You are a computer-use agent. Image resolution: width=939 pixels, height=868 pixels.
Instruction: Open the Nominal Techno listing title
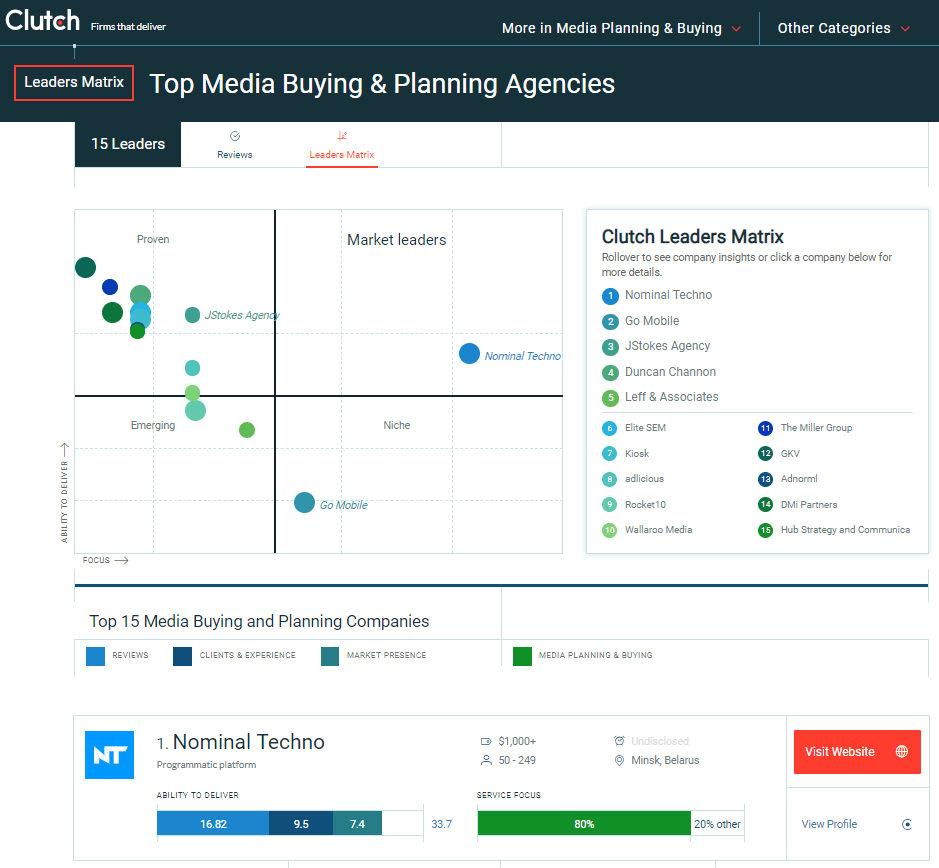pyautogui.click(x=249, y=742)
